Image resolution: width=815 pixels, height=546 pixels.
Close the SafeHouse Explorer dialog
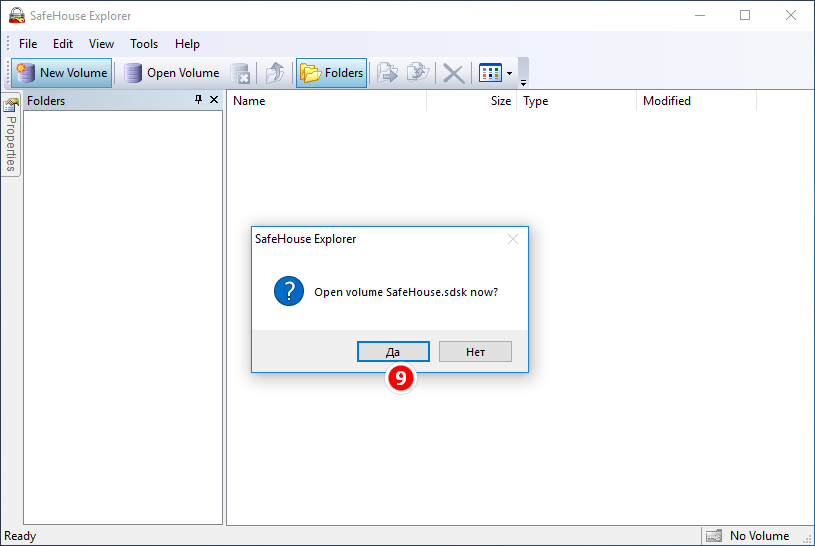(x=513, y=239)
